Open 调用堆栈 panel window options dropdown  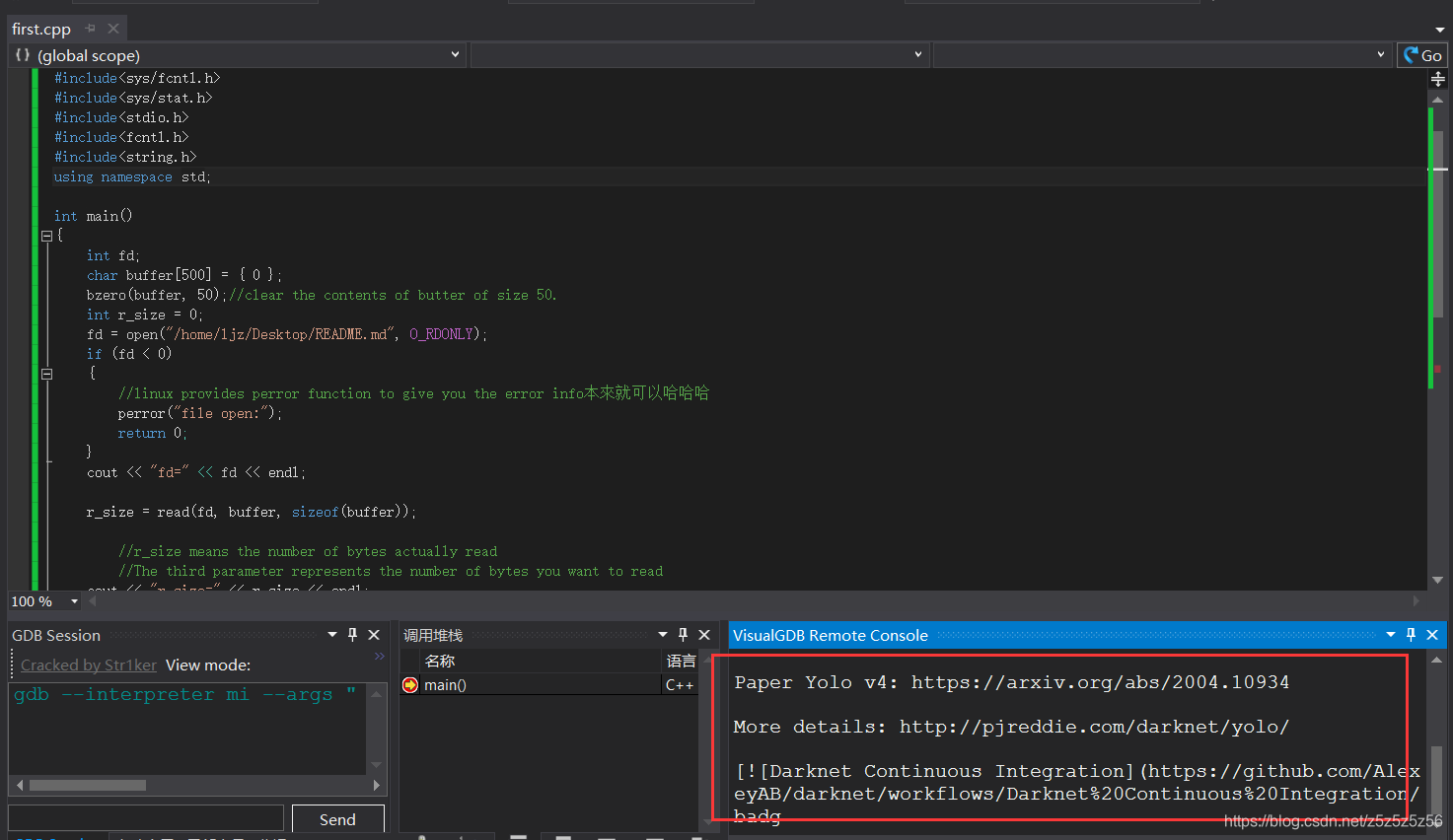pos(663,635)
